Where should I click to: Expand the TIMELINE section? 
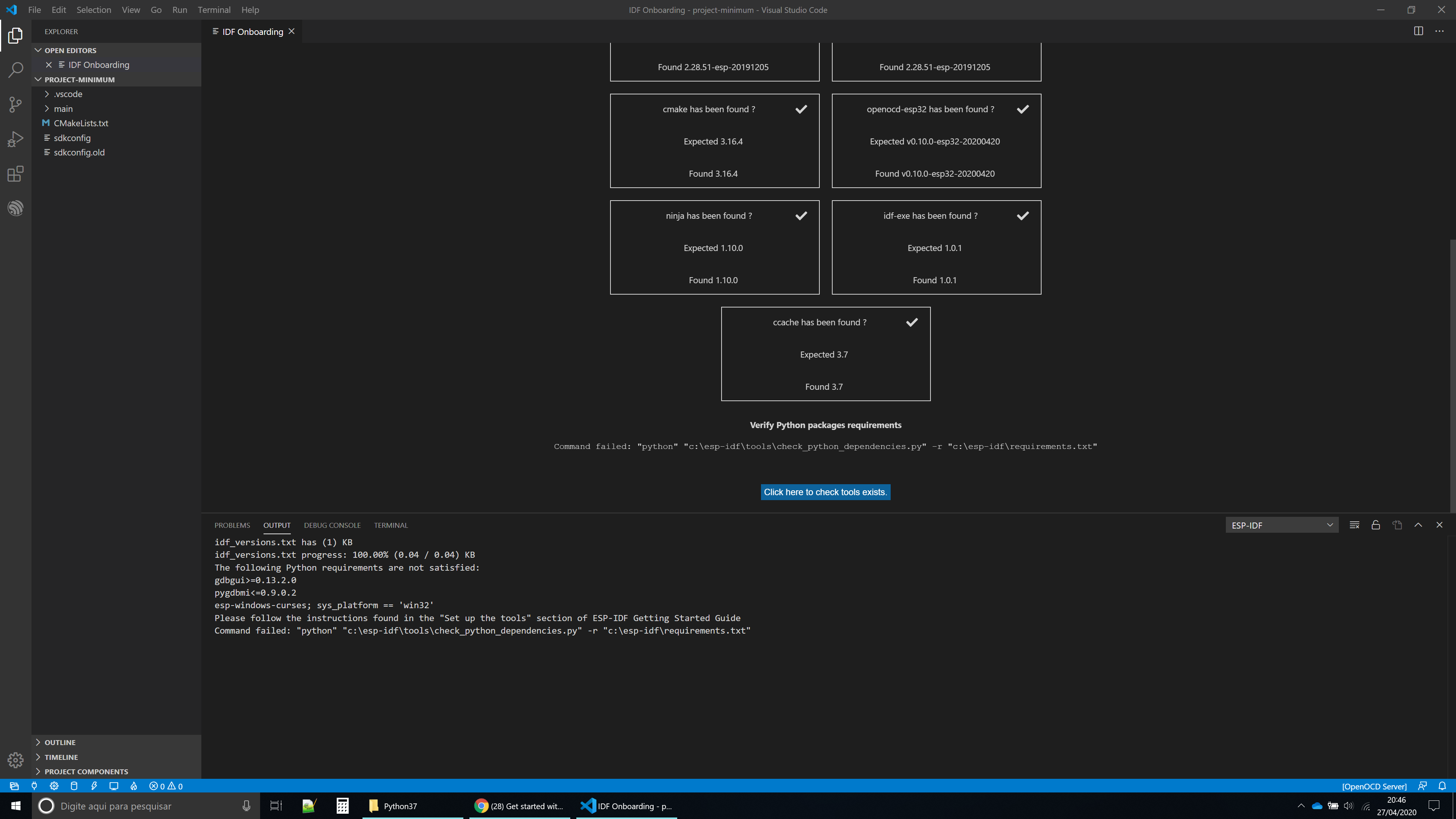point(116,757)
